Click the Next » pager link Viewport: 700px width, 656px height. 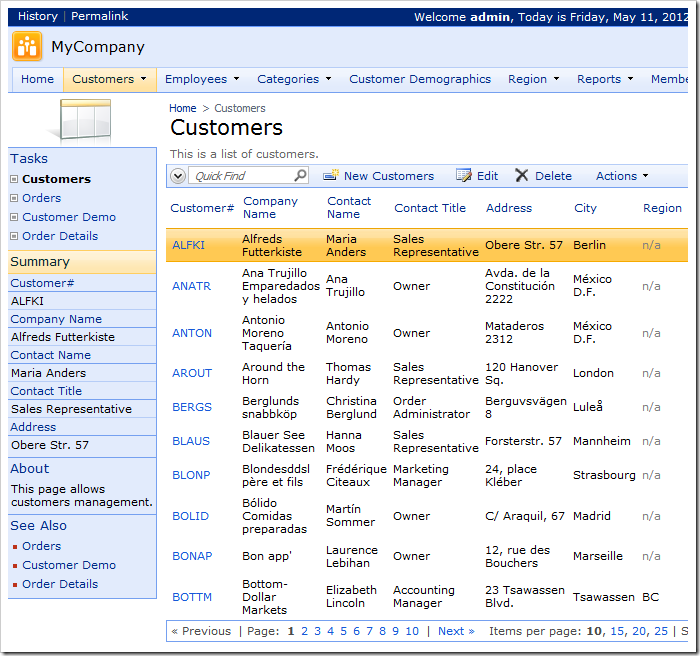pos(456,631)
